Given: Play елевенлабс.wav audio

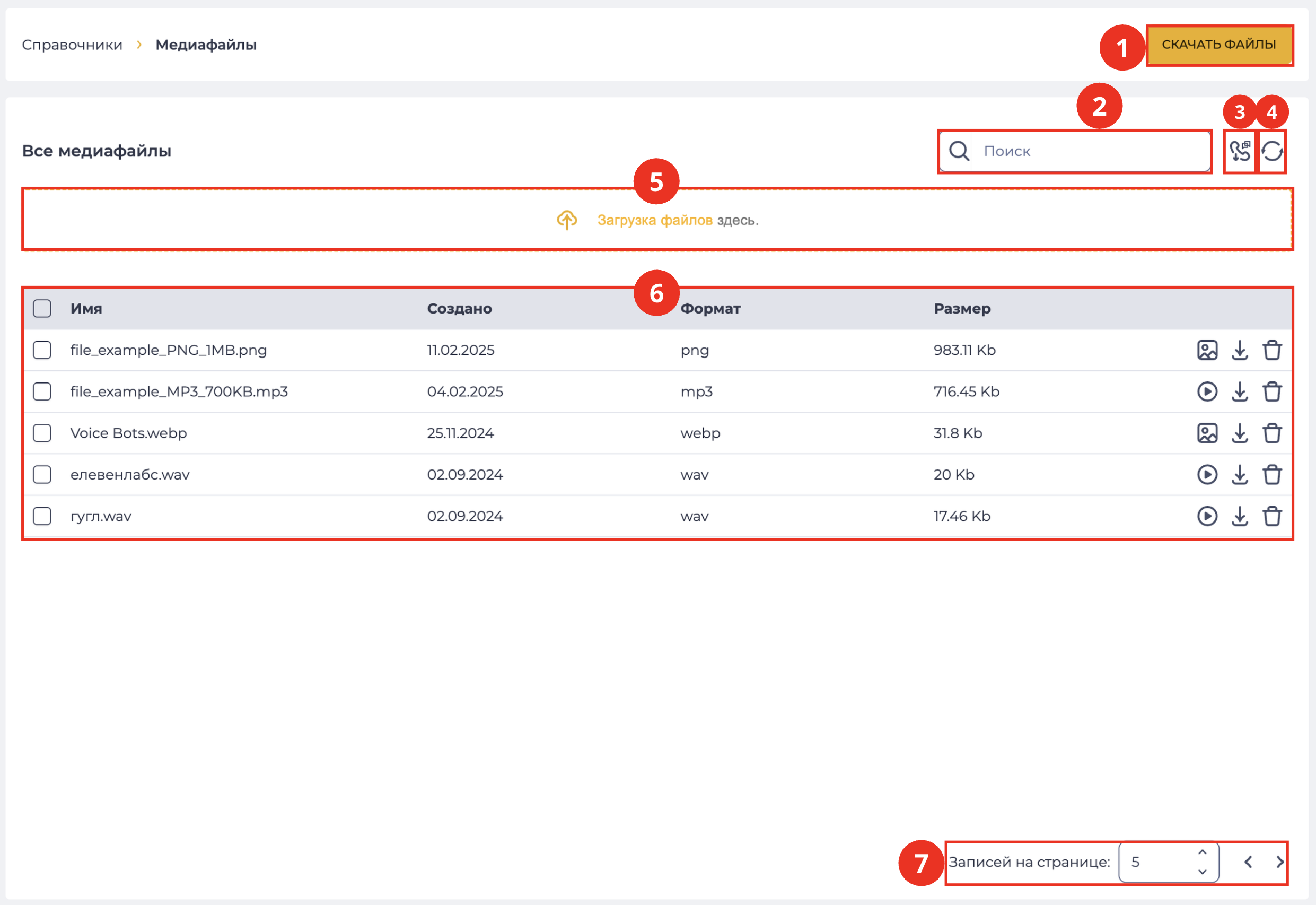Looking at the screenshot, I should [1207, 475].
